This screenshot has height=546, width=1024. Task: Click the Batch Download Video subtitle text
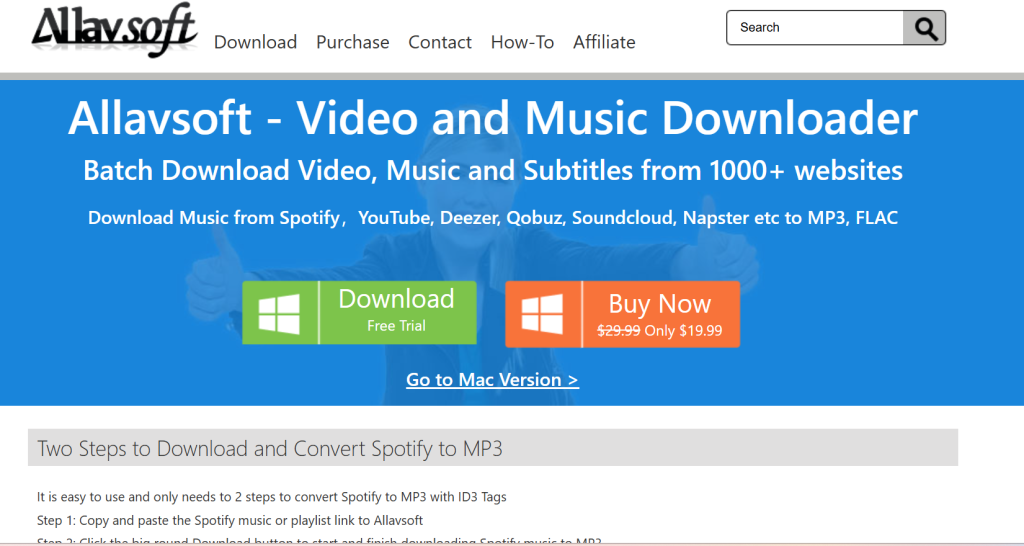[492, 170]
